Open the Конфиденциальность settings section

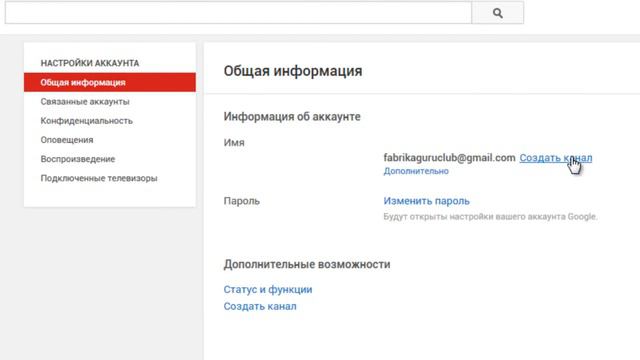coord(87,121)
